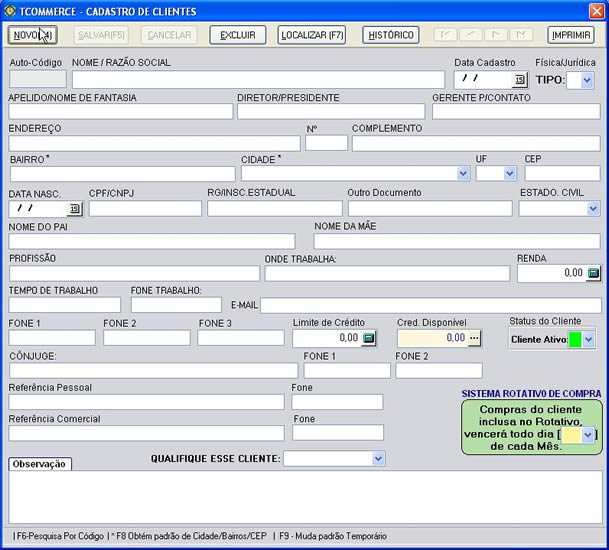Click the Auto-Código field
The image size is (609, 550).
[38, 79]
